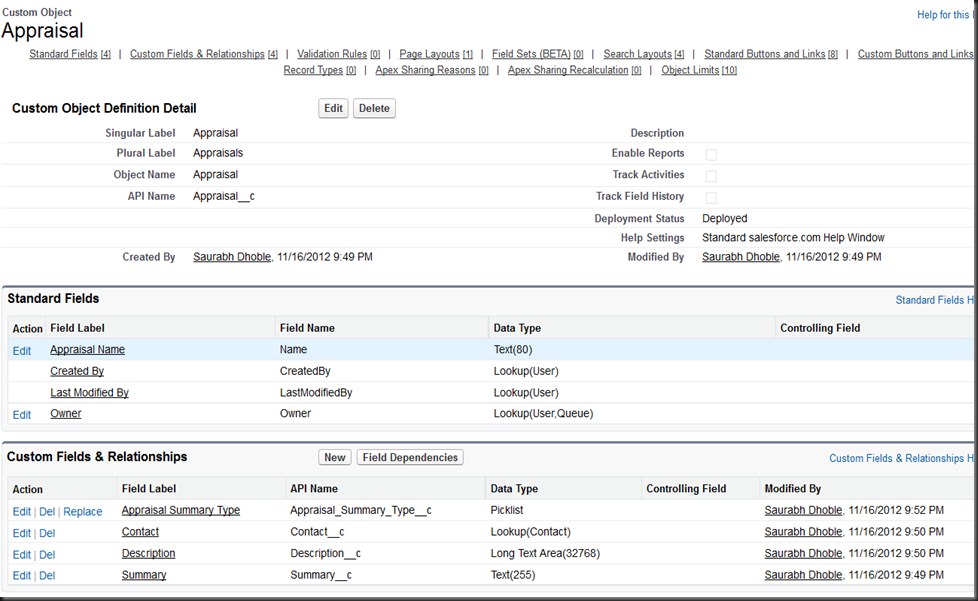
Task: Edit the Description custom field
Action: 22,555
